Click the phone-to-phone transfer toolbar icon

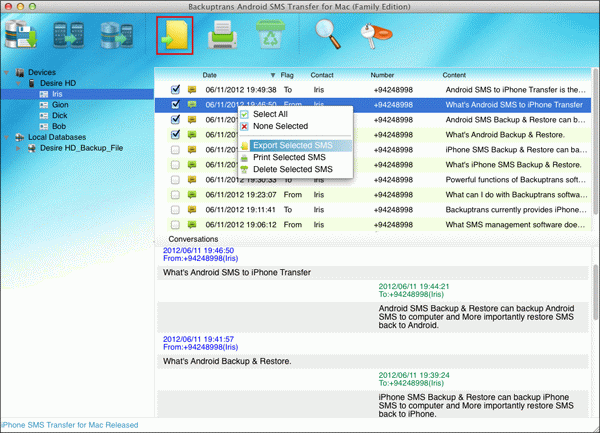(68, 35)
